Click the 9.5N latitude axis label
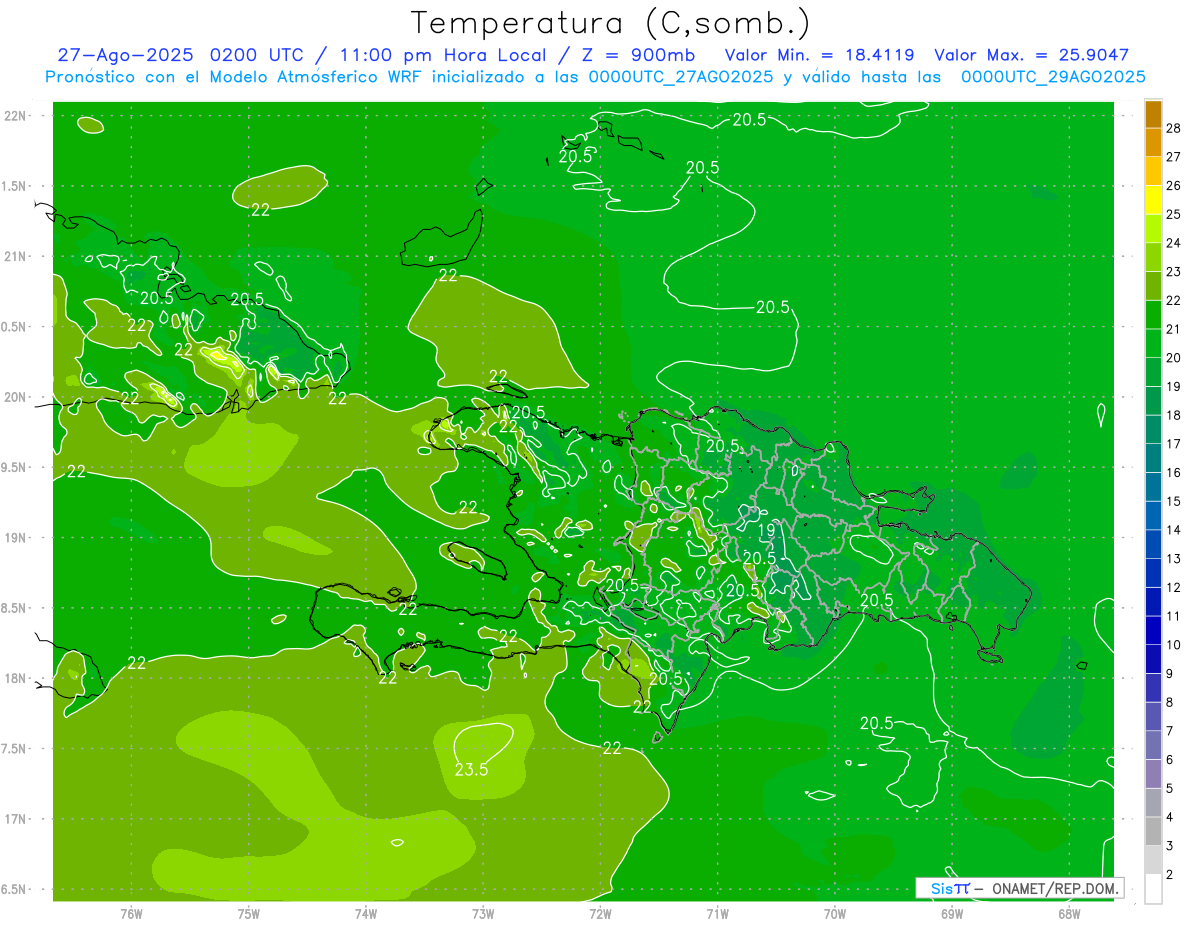The height and width of the screenshot is (927, 1200). pyautogui.click(x=16, y=467)
